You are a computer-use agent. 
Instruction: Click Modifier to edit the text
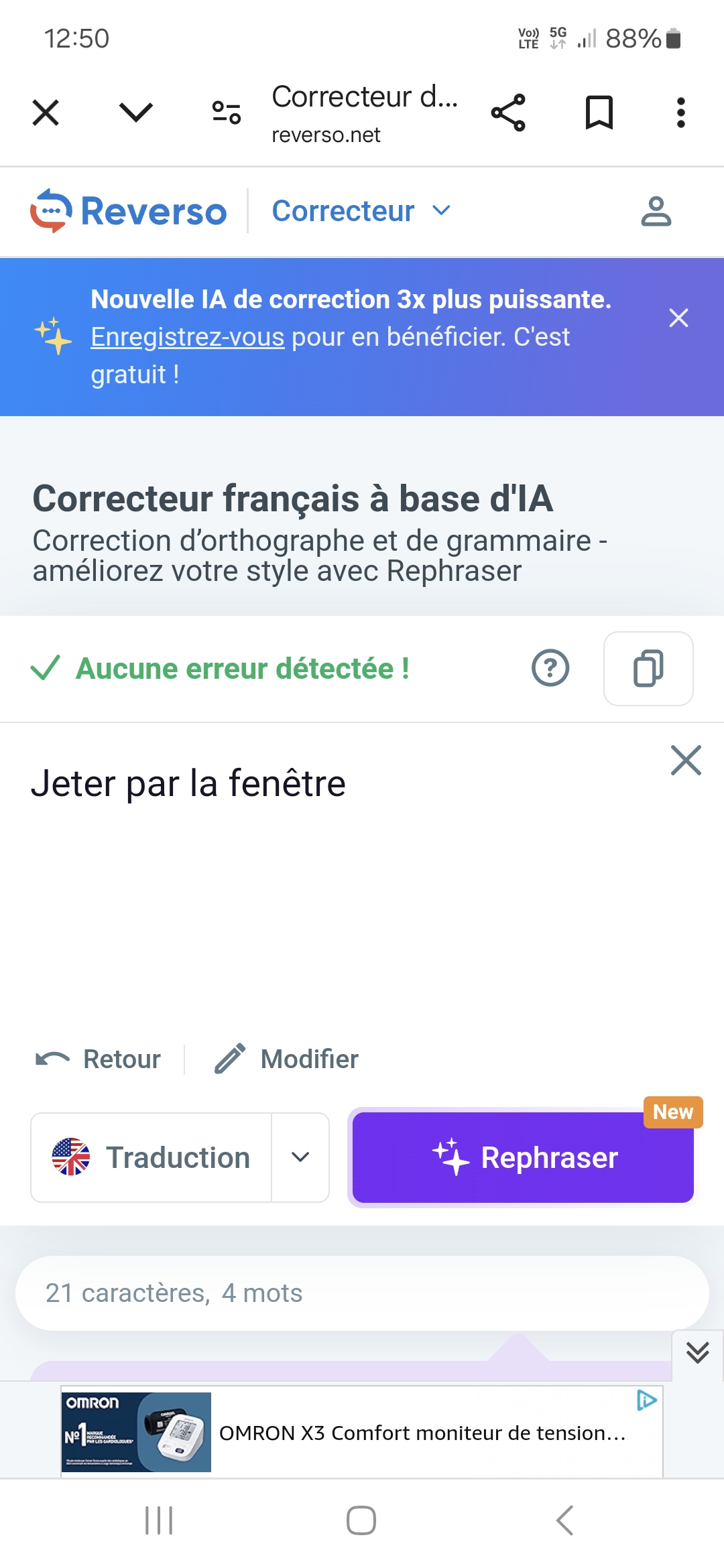click(x=287, y=1059)
